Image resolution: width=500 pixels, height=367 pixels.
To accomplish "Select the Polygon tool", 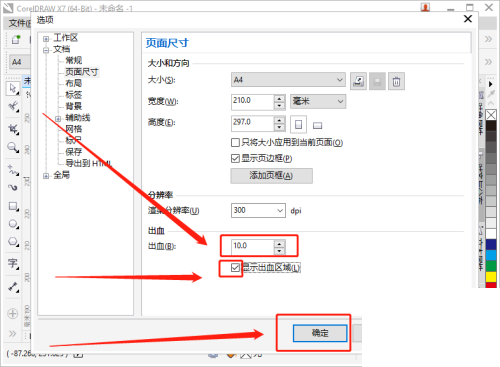I will [13, 241].
